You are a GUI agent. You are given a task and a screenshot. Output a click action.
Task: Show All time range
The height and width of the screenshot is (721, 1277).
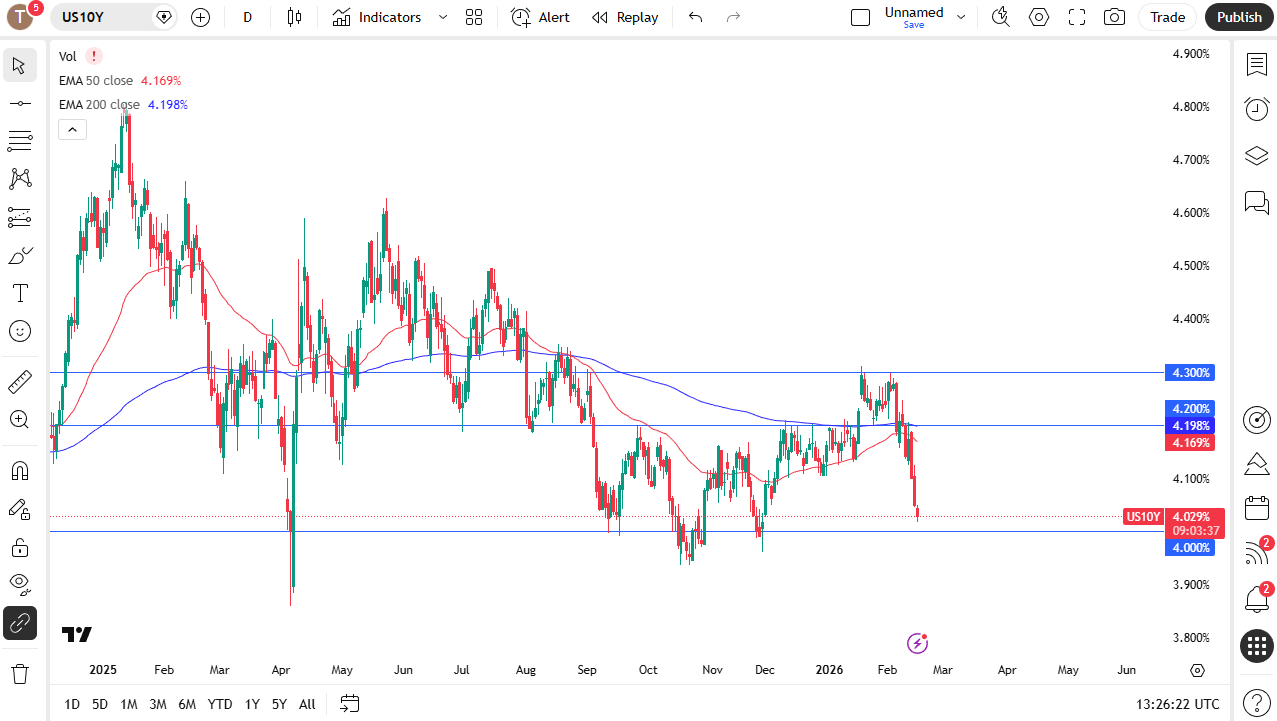point(307,704)
